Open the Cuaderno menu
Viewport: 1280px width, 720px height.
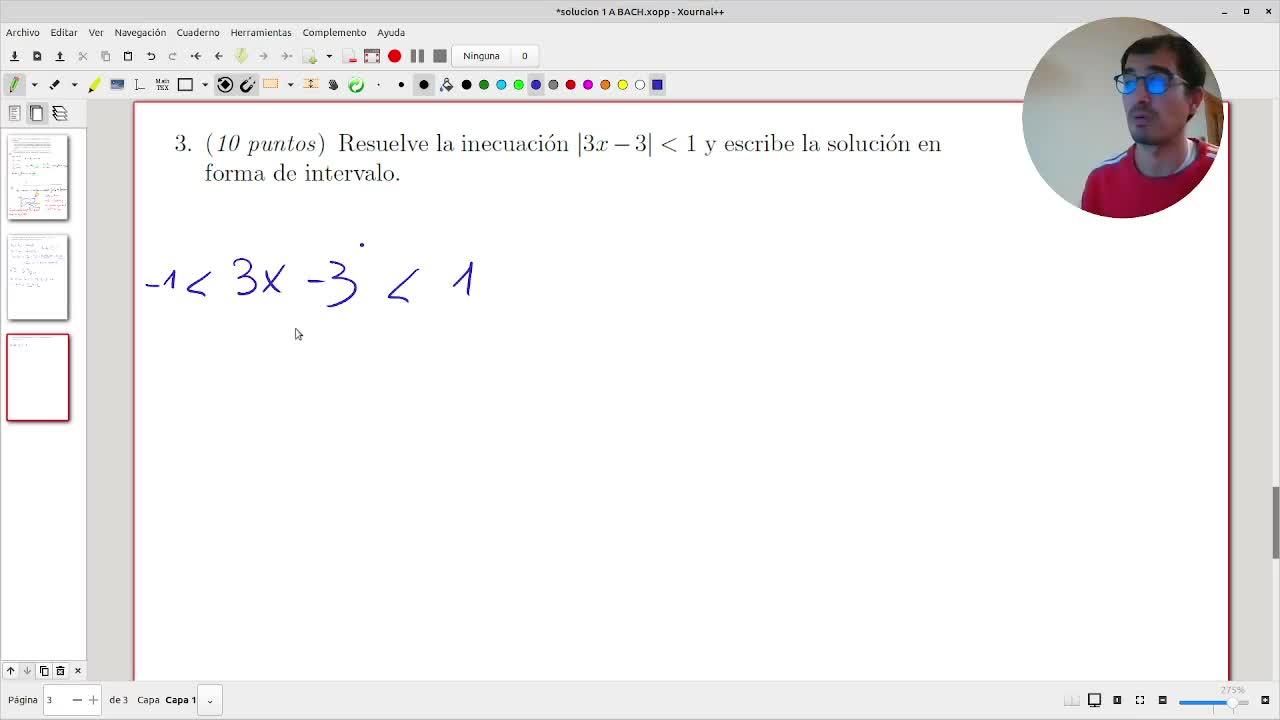pyautogui.click(x=198, y=32)
